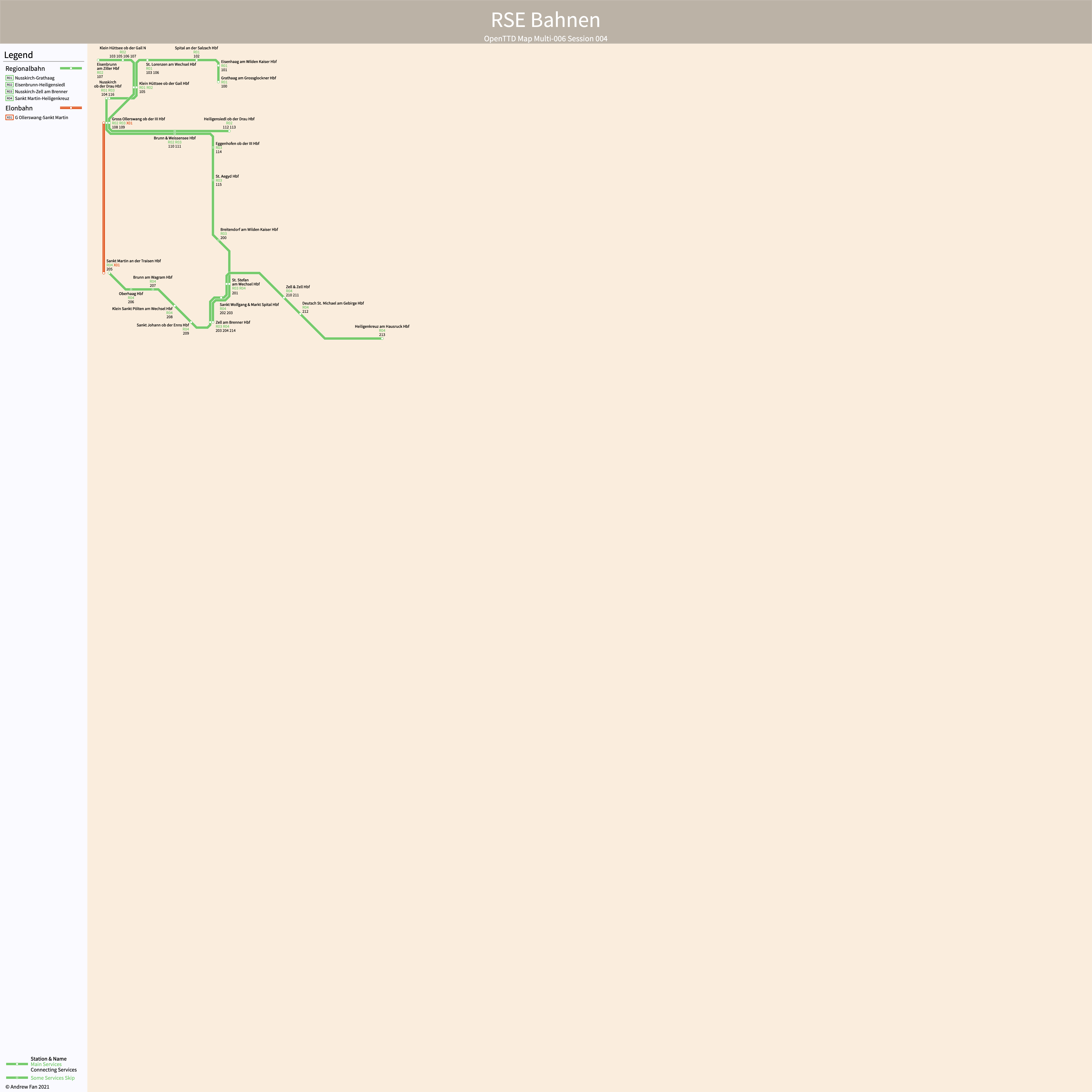The image size is (1092, 1092).
Task: Click the R04 line badge in legend
Action: pyautogui.click(x=10, y=98)
